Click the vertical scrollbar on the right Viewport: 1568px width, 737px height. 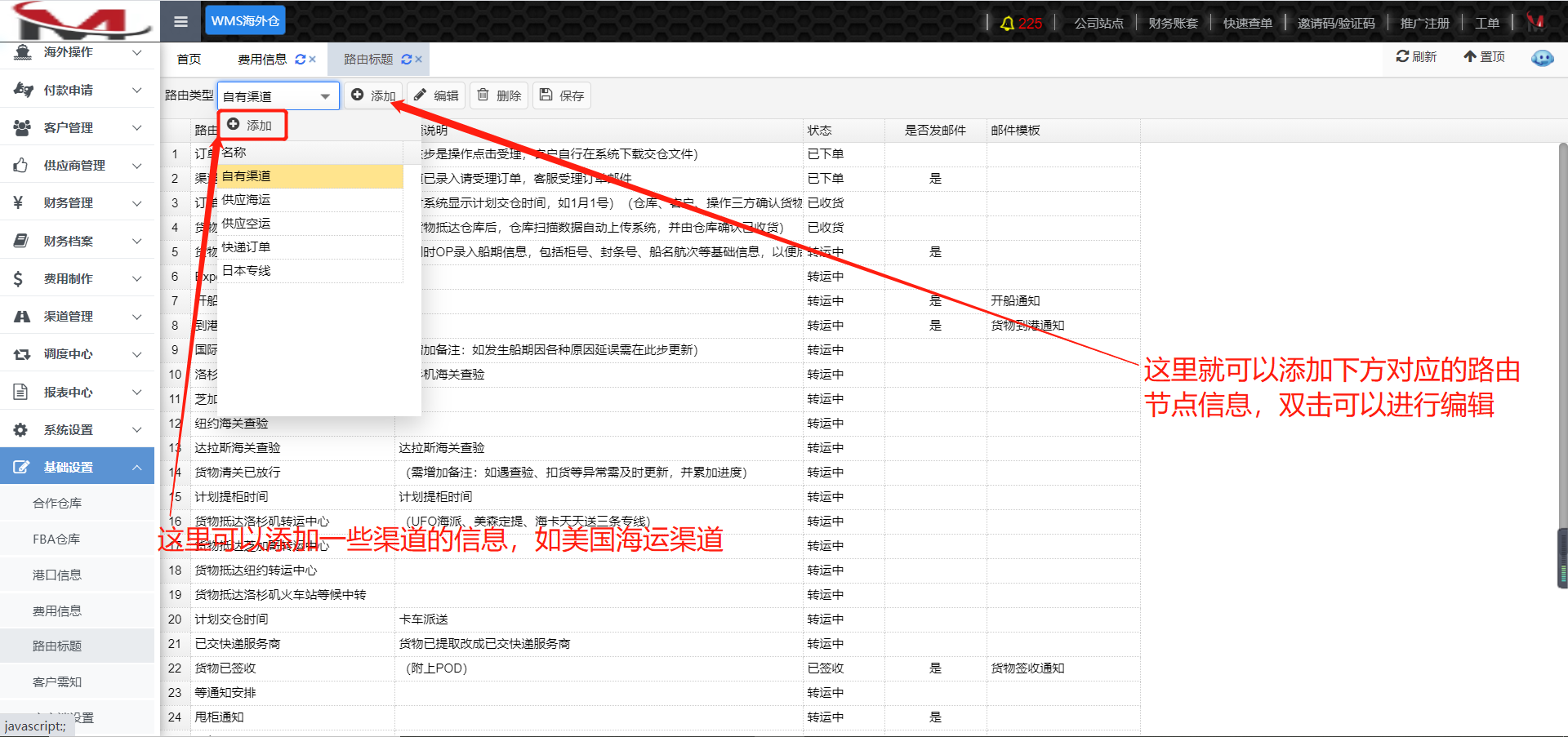pyautogui.click(x=1562, y=367)
